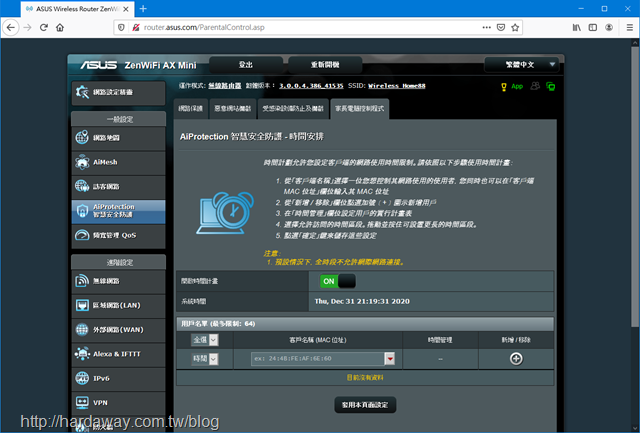Open the time type dropdown in entry row

205,359
